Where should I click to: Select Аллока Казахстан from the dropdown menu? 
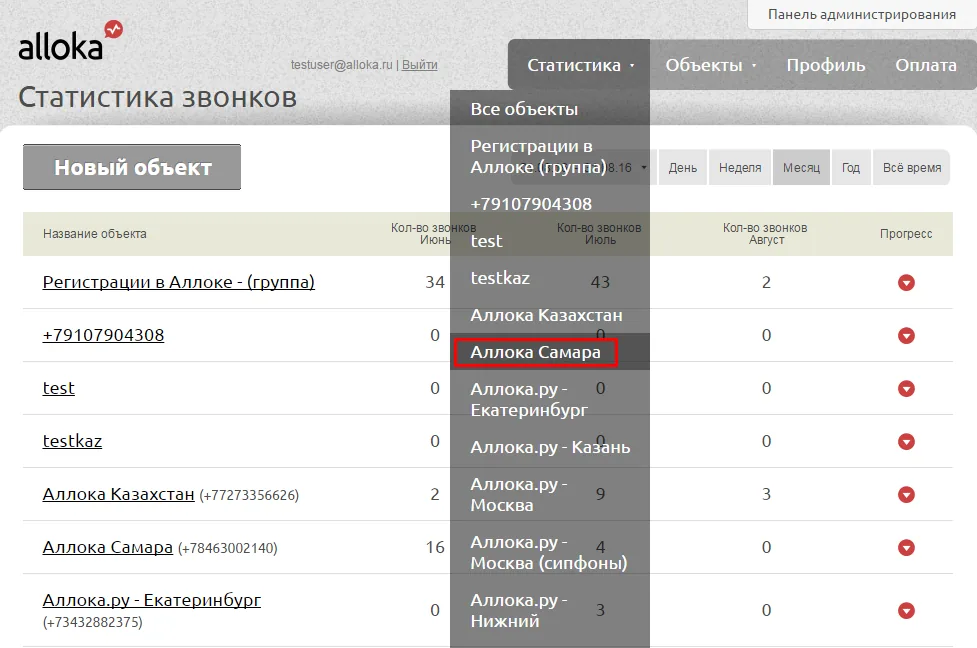click(550, 315)
